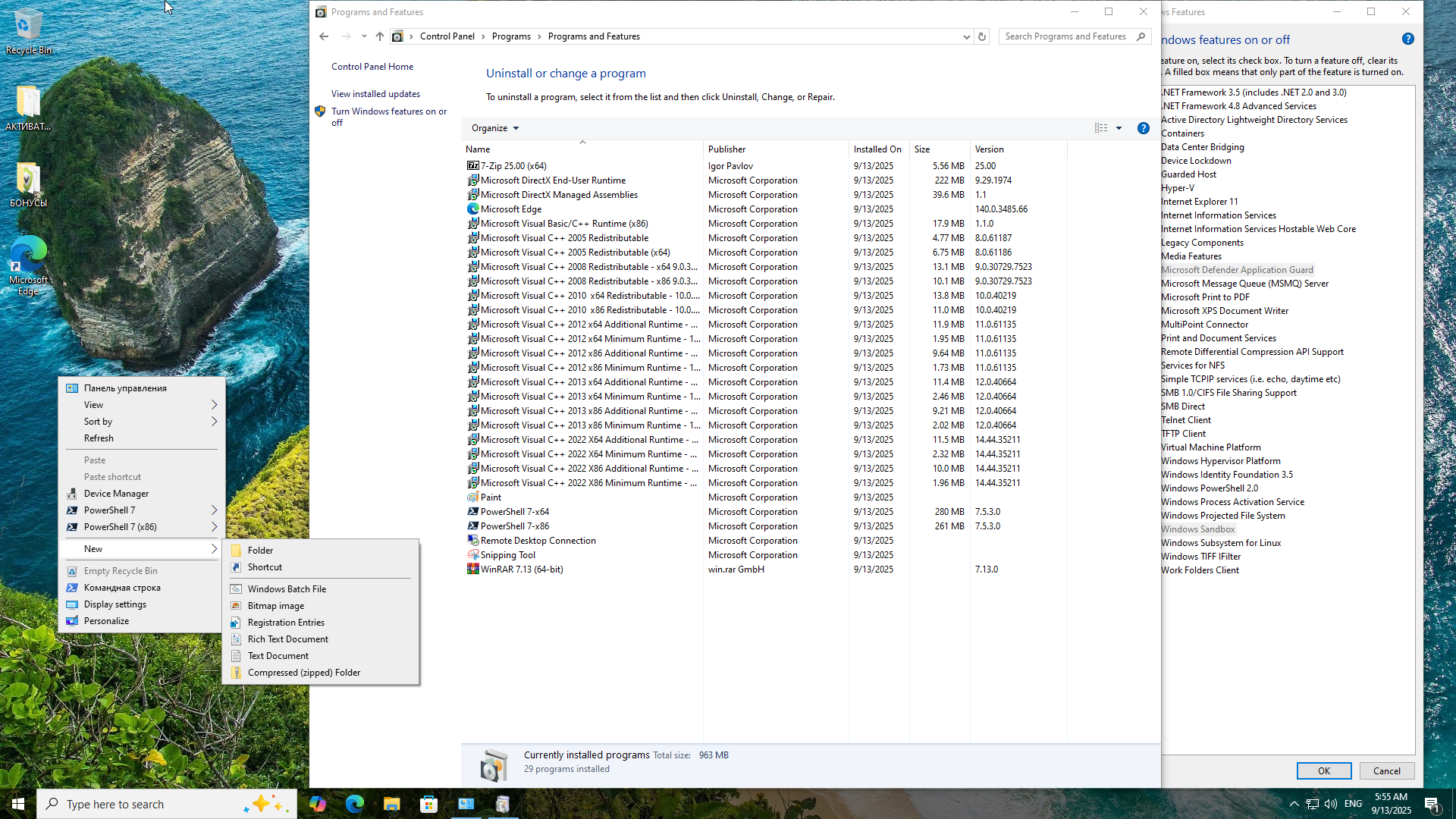Expand the PowerShell 7 submenu
The image size is (1456, 819).
tap(143, 510)
